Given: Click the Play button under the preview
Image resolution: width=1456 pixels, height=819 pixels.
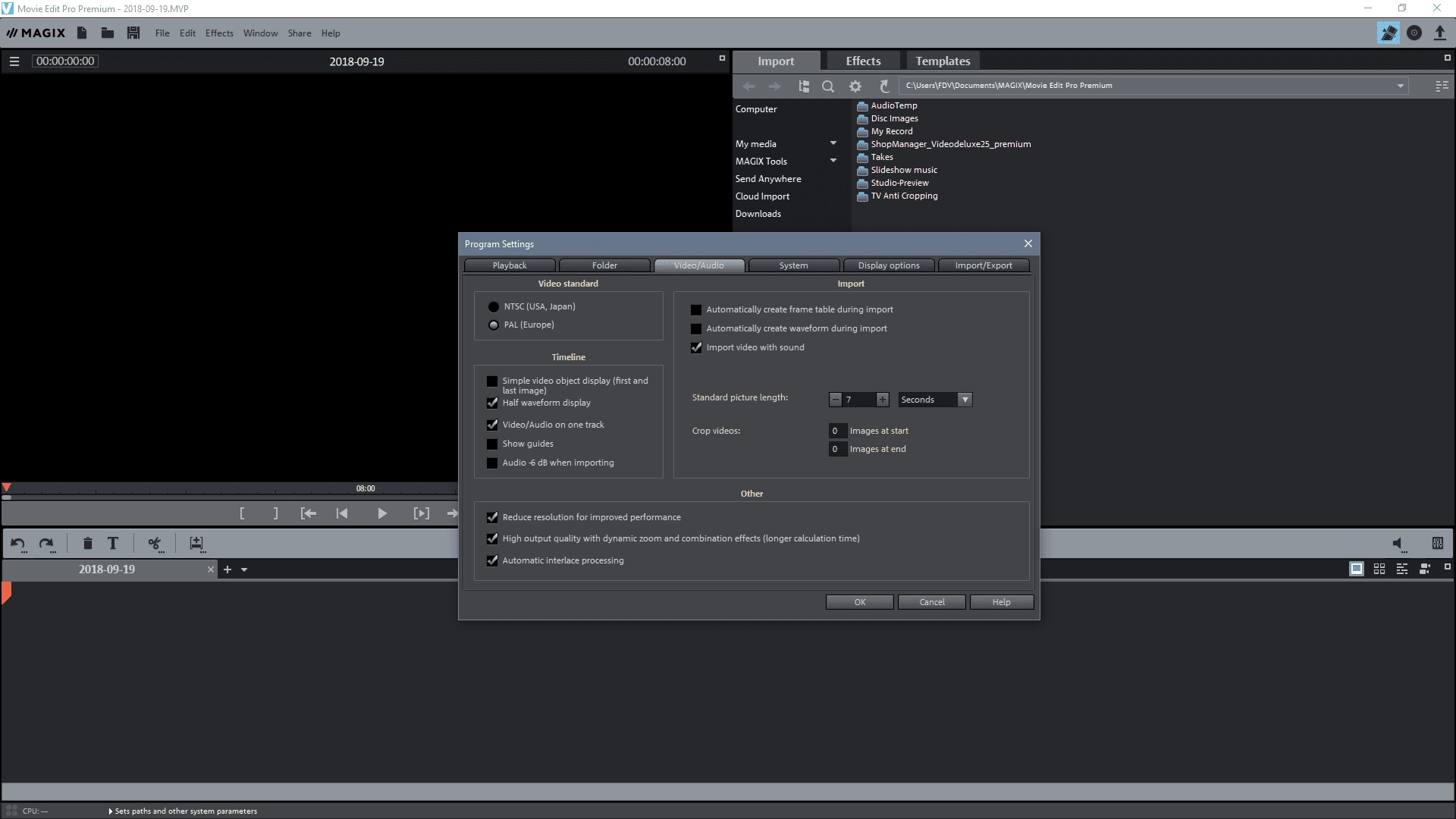Looking at the screenshot, I should pos(382,513).
